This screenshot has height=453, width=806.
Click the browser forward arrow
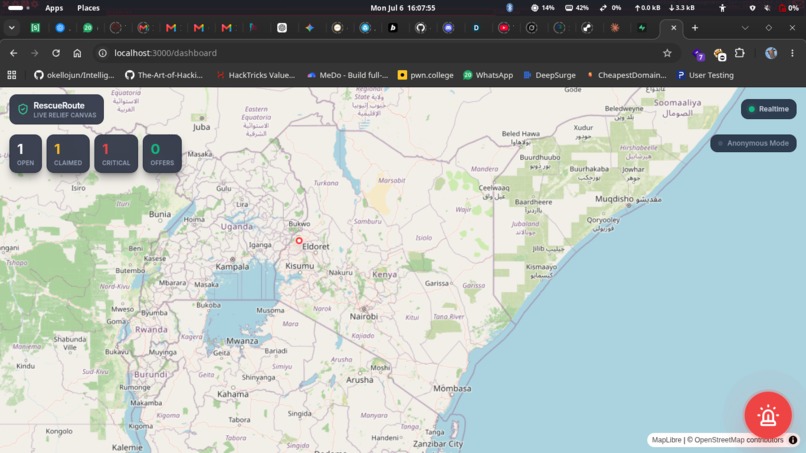pos(34,53)
